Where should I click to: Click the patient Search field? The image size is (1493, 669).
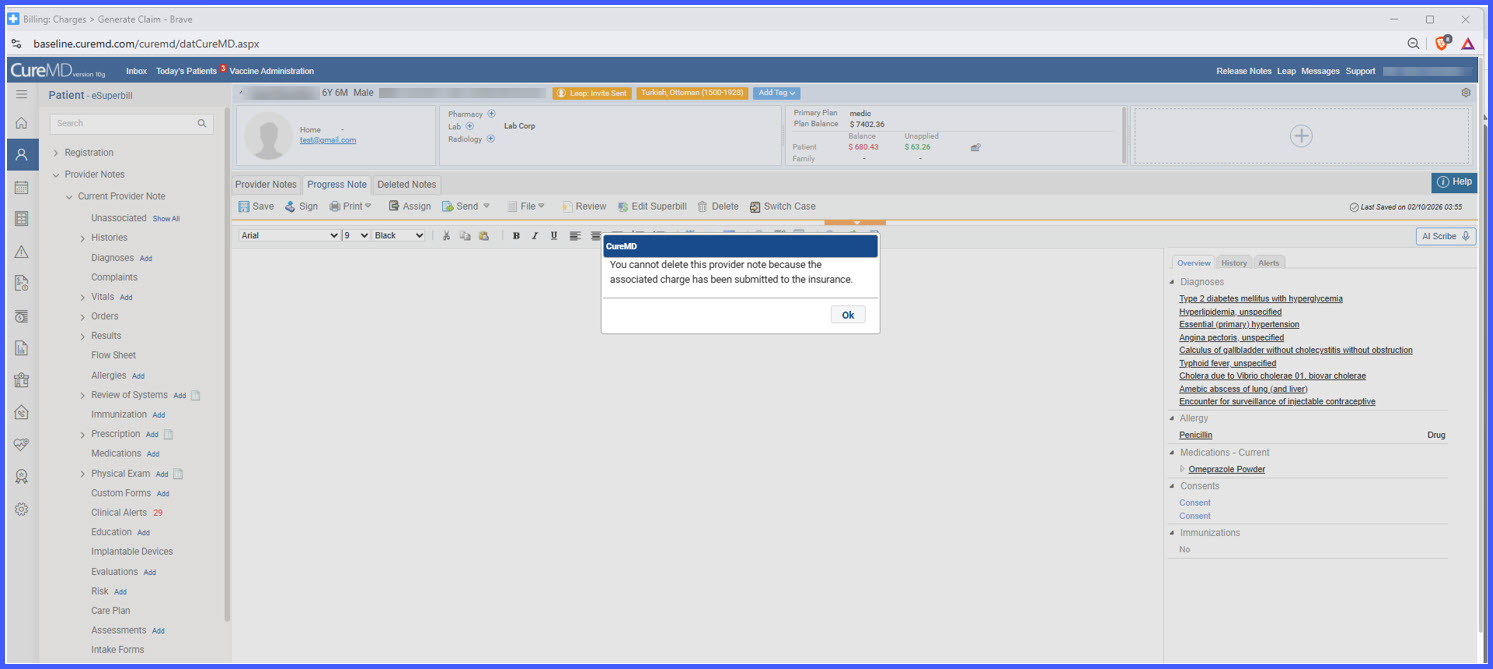[x=131, y=123]
